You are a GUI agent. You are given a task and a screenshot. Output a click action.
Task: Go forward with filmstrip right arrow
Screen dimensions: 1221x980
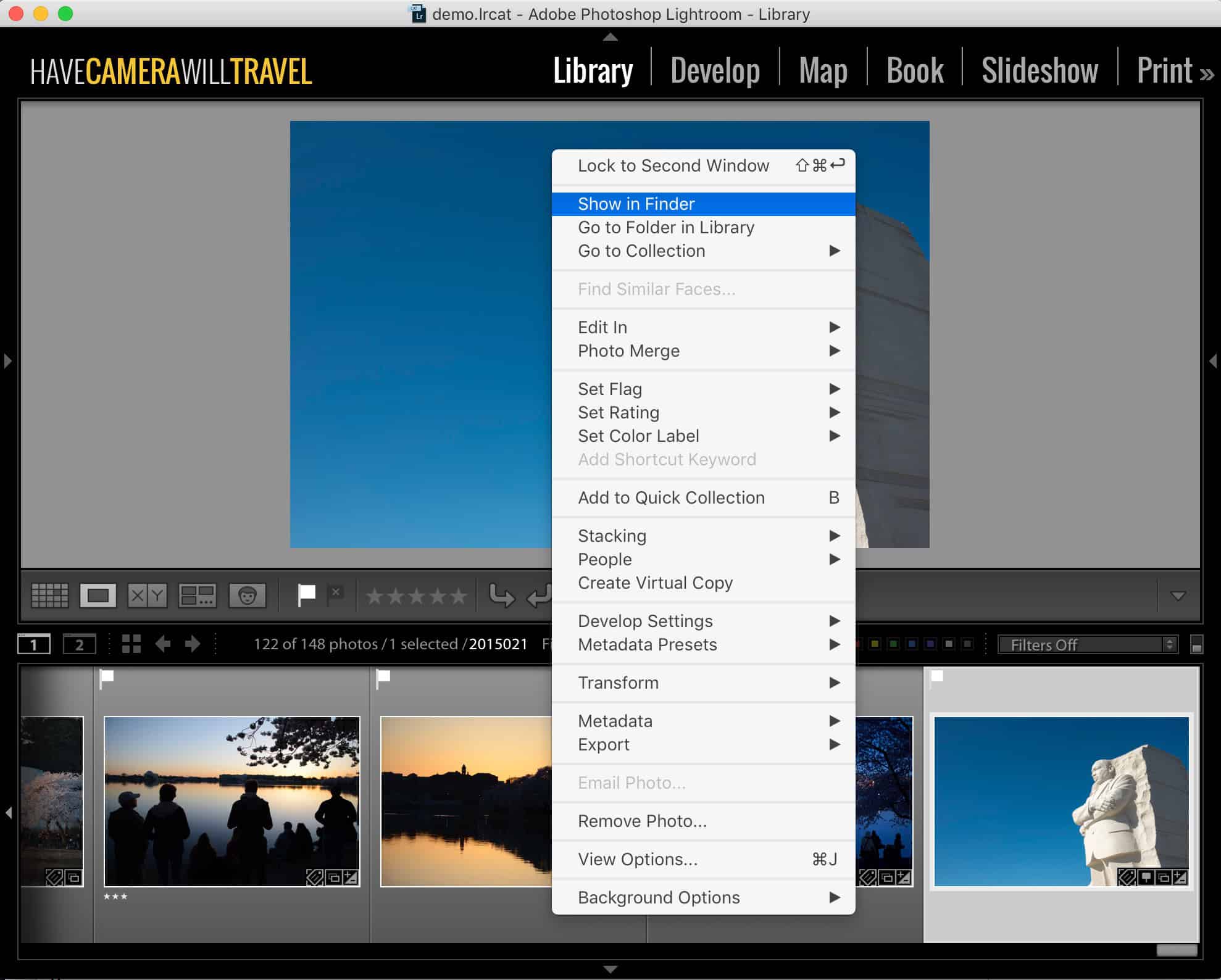pyautogui.click(x=193, y=644)
